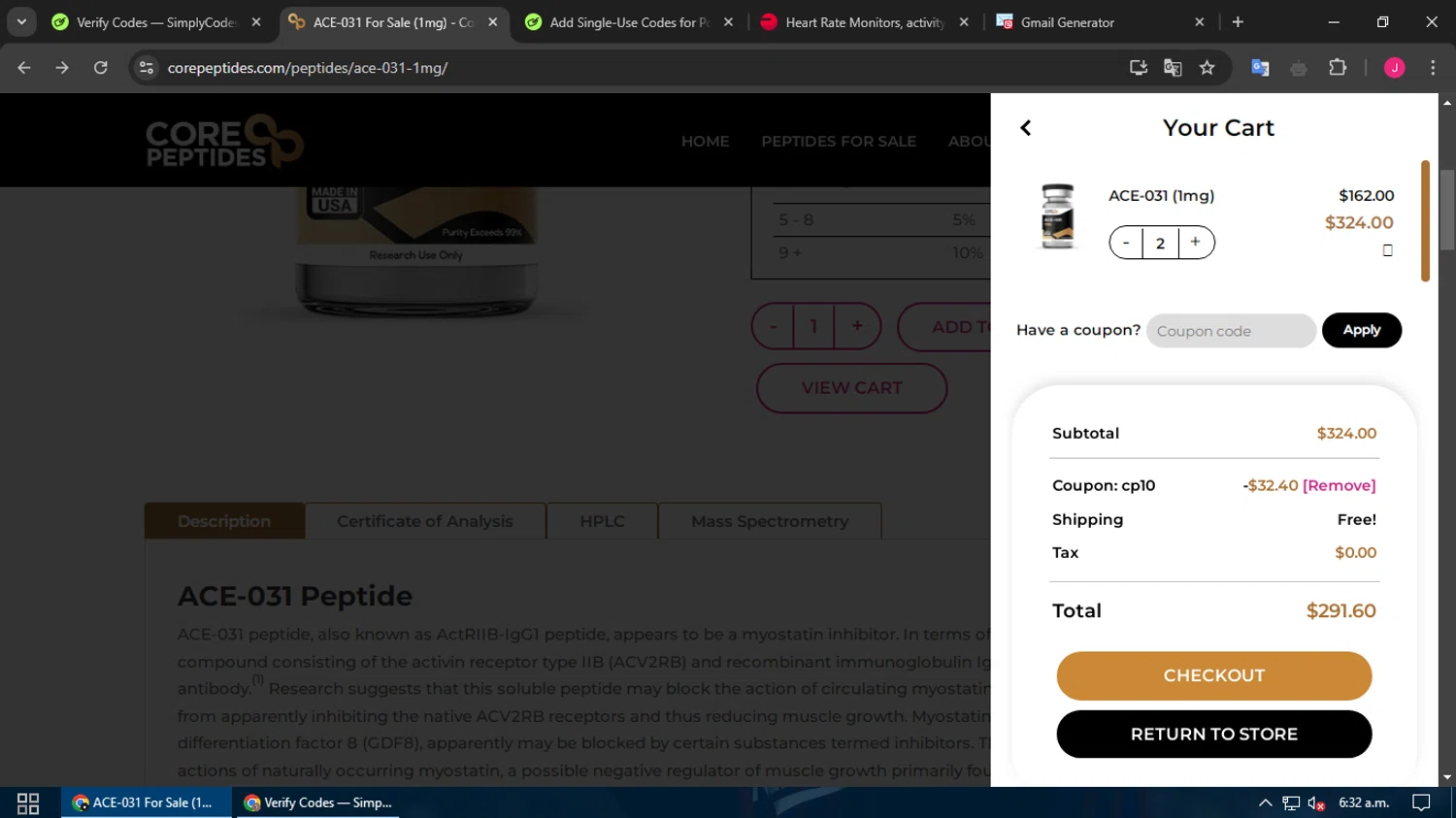
Task: Remove the cp10 coupon
Action: click(1340, 485)
